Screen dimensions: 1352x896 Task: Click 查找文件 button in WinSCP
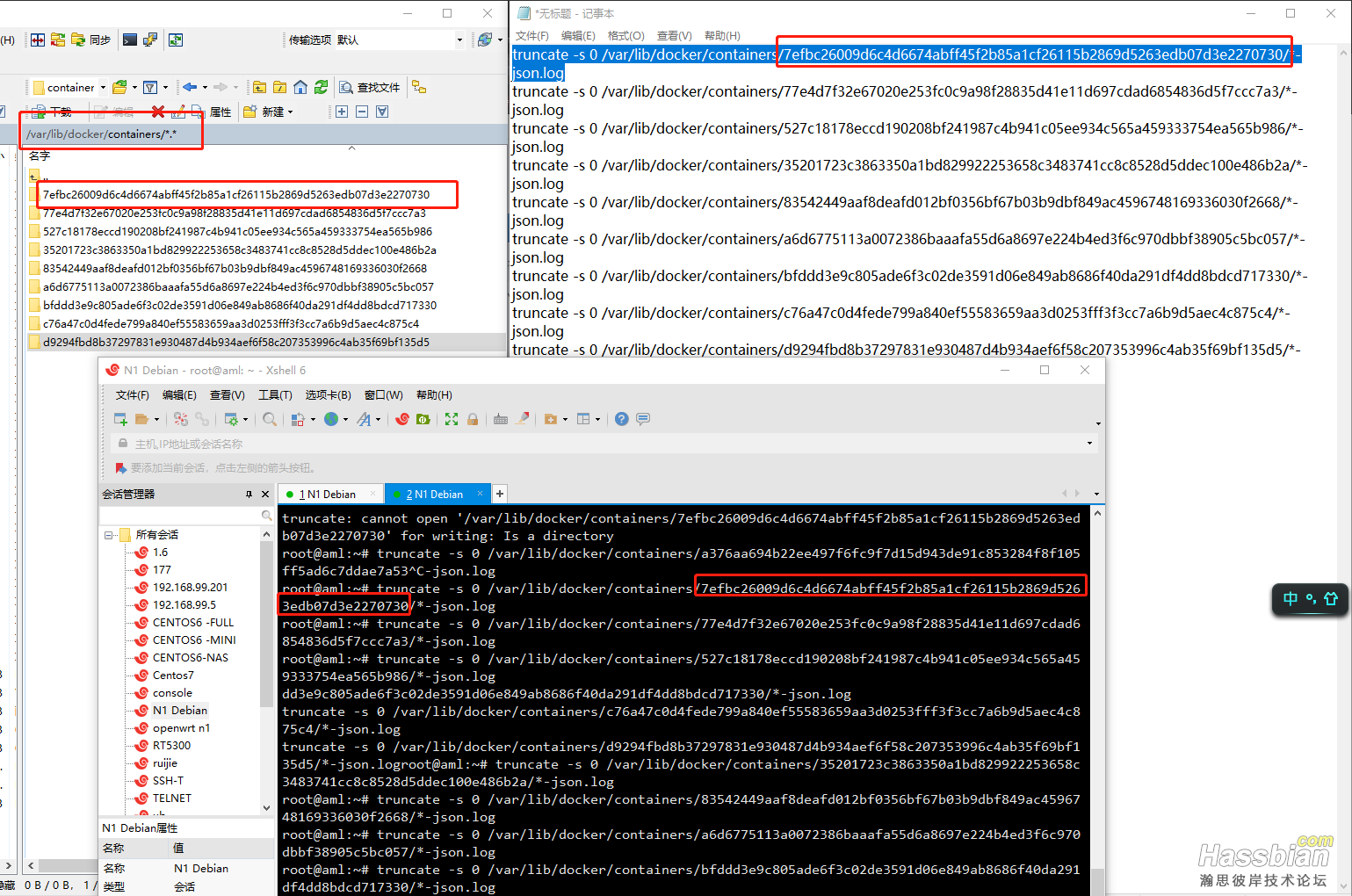(370, 87)
